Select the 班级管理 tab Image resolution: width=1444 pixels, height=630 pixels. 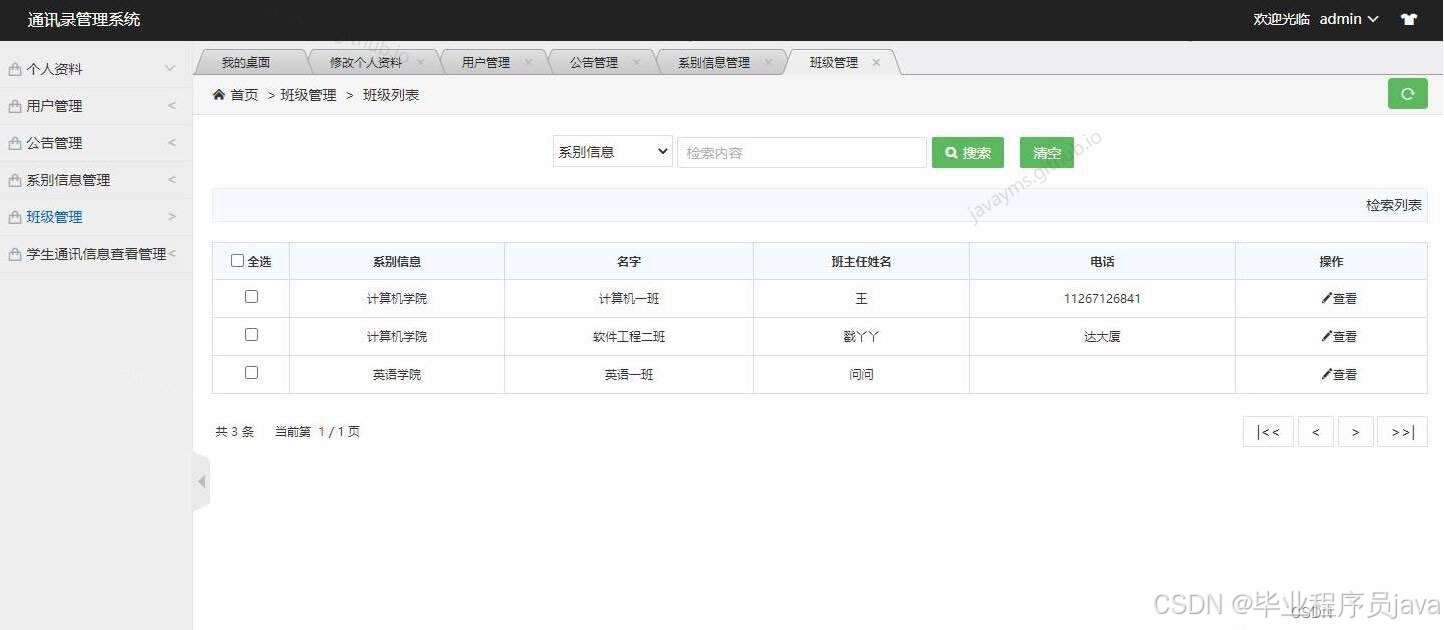[x=834, y=62]
